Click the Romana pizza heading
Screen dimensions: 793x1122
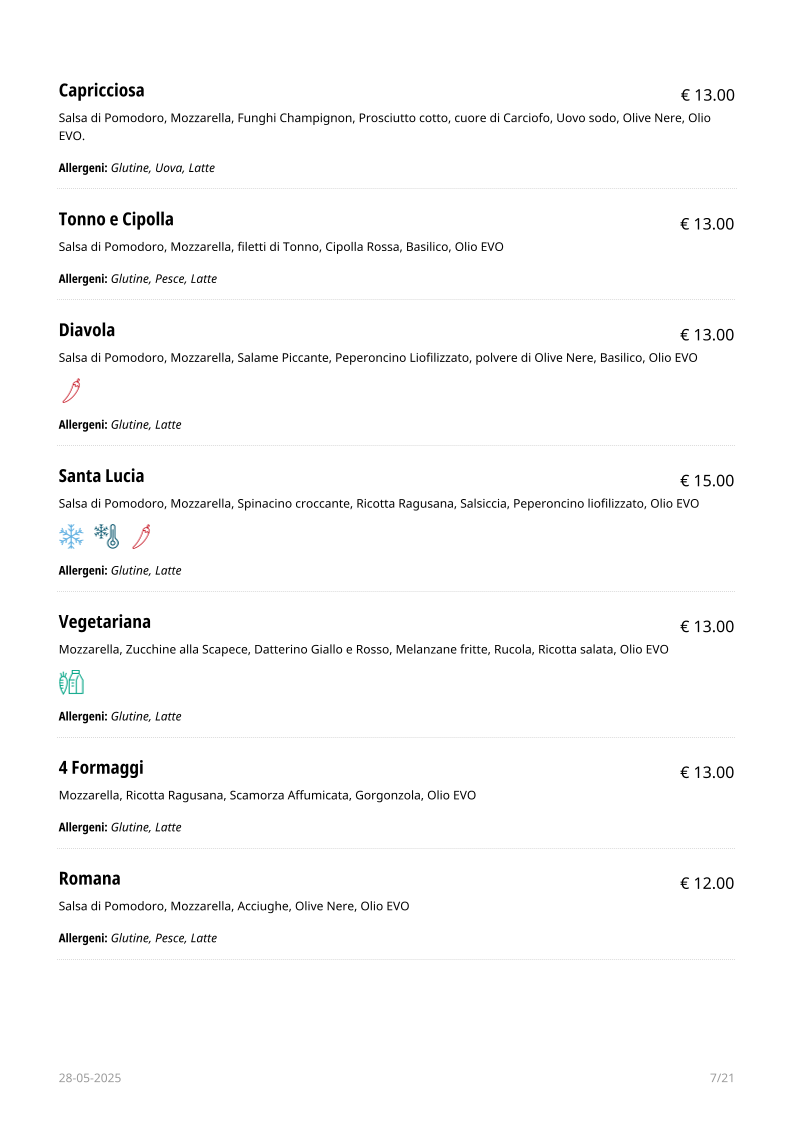pyautogui.click(x=89, y=879)
